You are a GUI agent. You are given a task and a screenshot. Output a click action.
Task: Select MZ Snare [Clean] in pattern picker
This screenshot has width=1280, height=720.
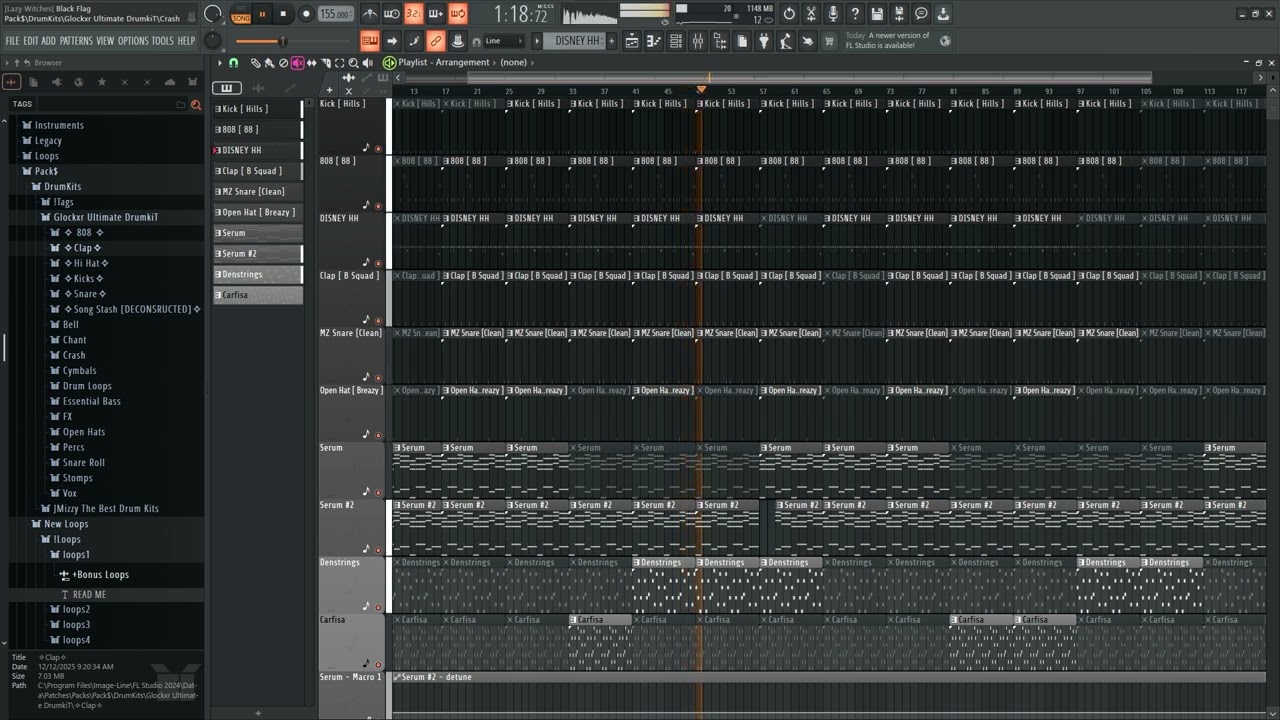pos(258,191)
